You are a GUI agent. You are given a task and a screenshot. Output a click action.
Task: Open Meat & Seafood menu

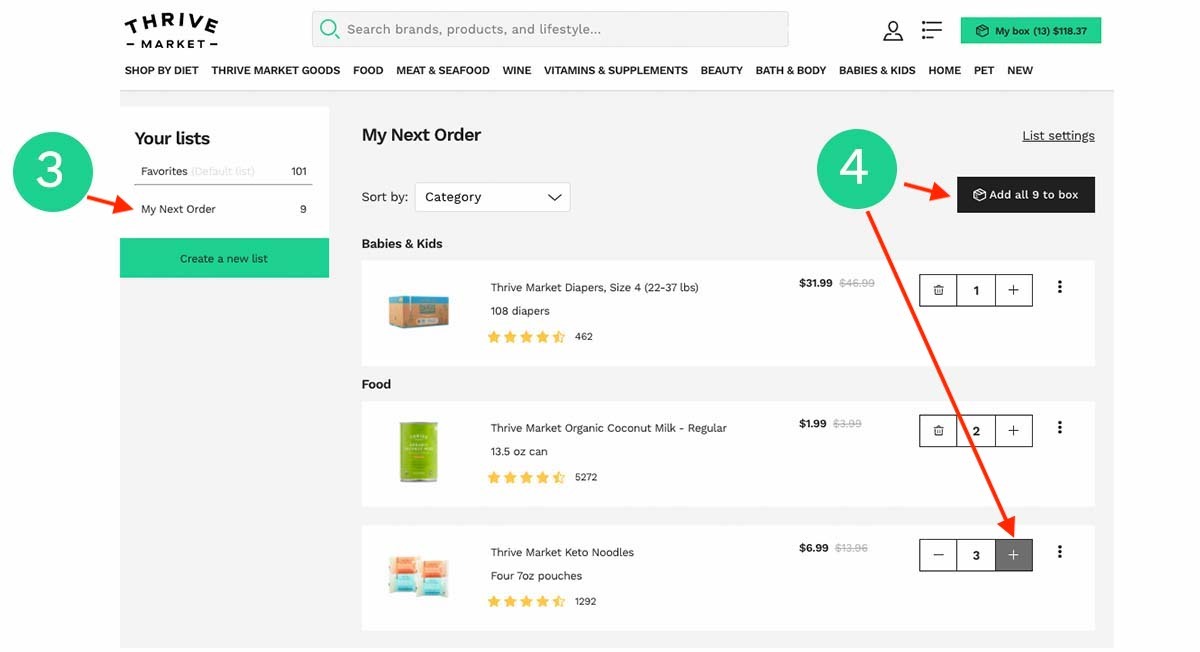click(x=443, y=70)
